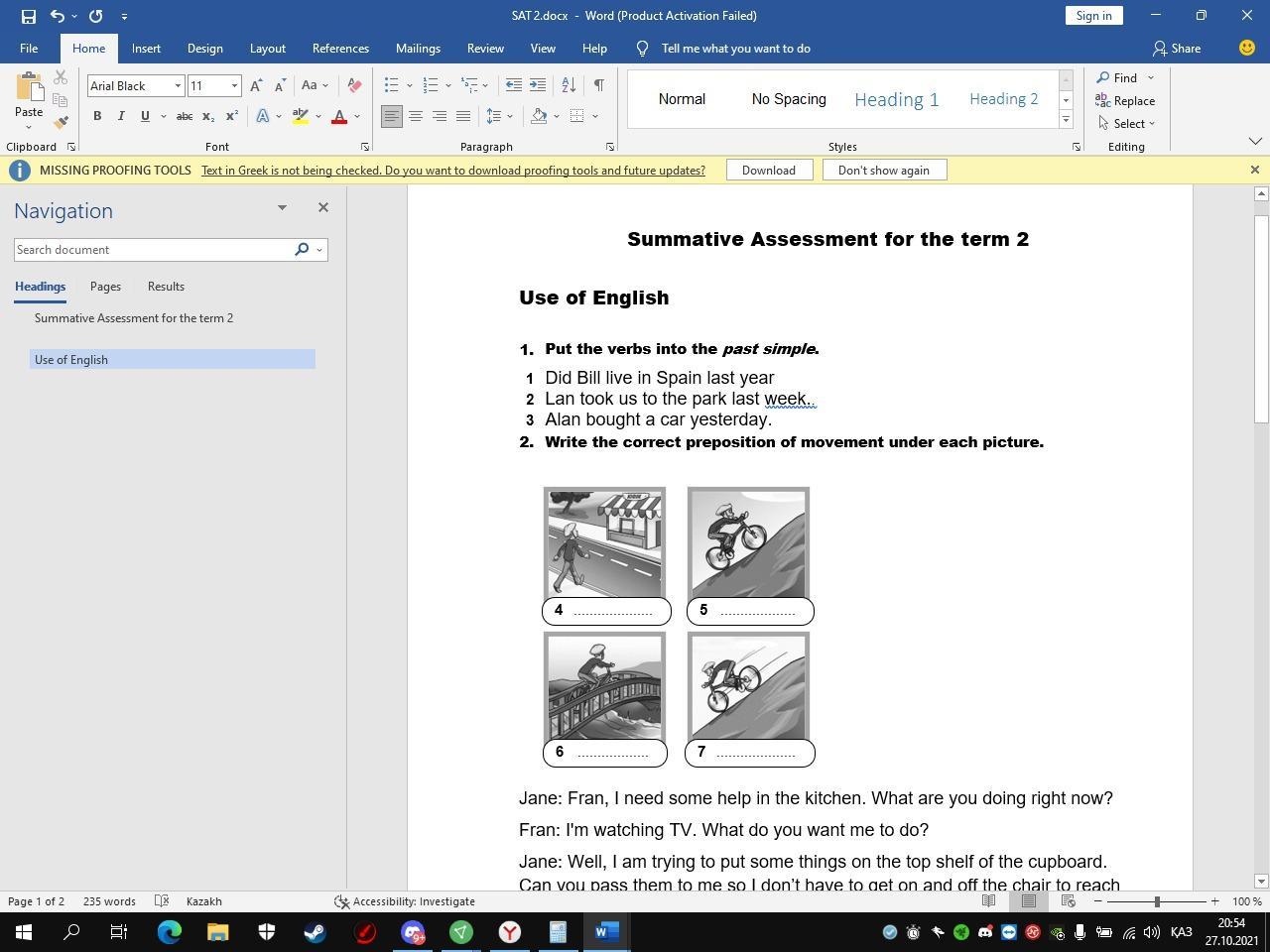Image resolution: width=1270 pixels, height=952 pixels.
Task: Justify the paragraph text
Action: tap(463, 116)
